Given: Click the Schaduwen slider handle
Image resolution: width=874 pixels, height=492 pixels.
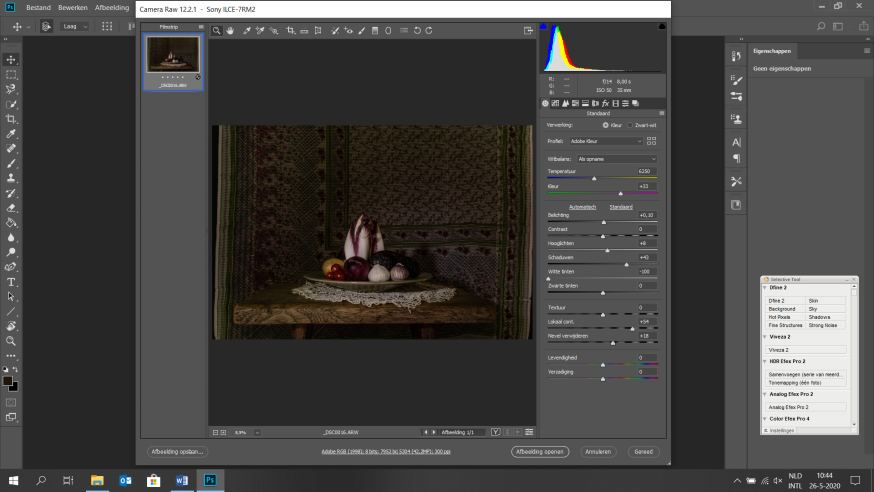Looking at the screenshot, I should point(626,264).
